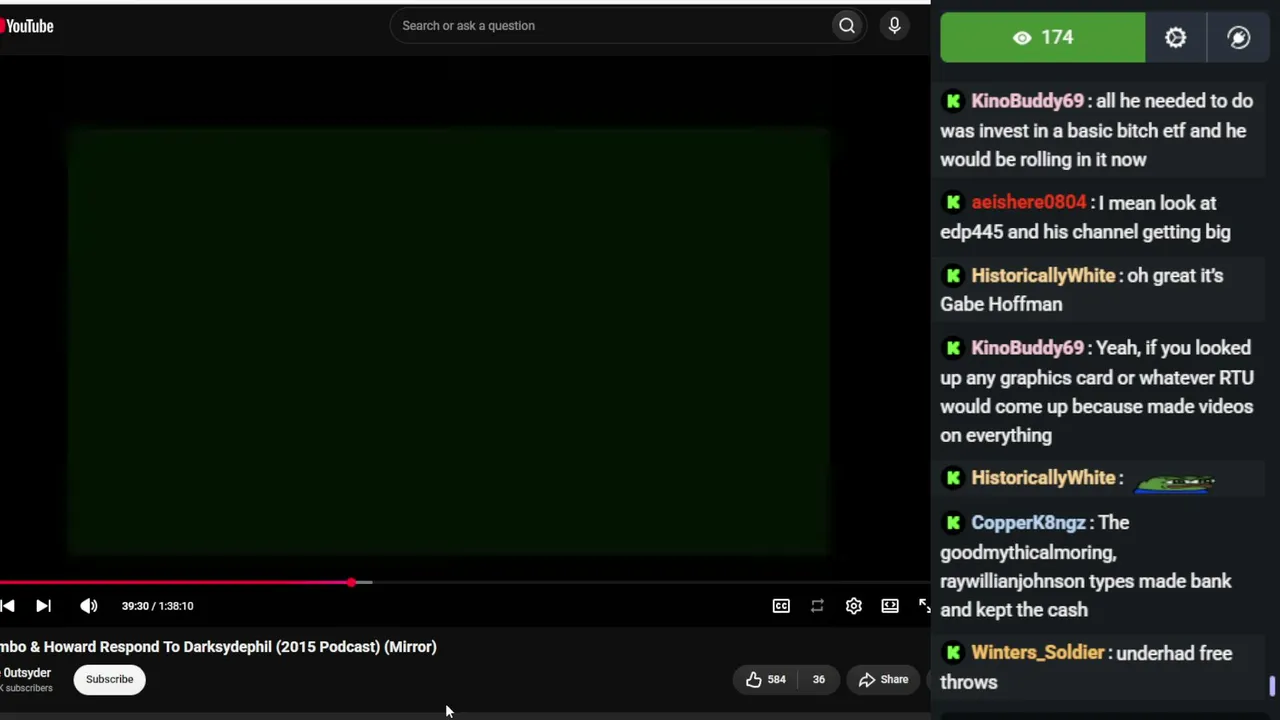Viewport: 1280px width, 720px height.
Task: Open CopperK8ngz username in chat
Action: tap(1028, 523)
